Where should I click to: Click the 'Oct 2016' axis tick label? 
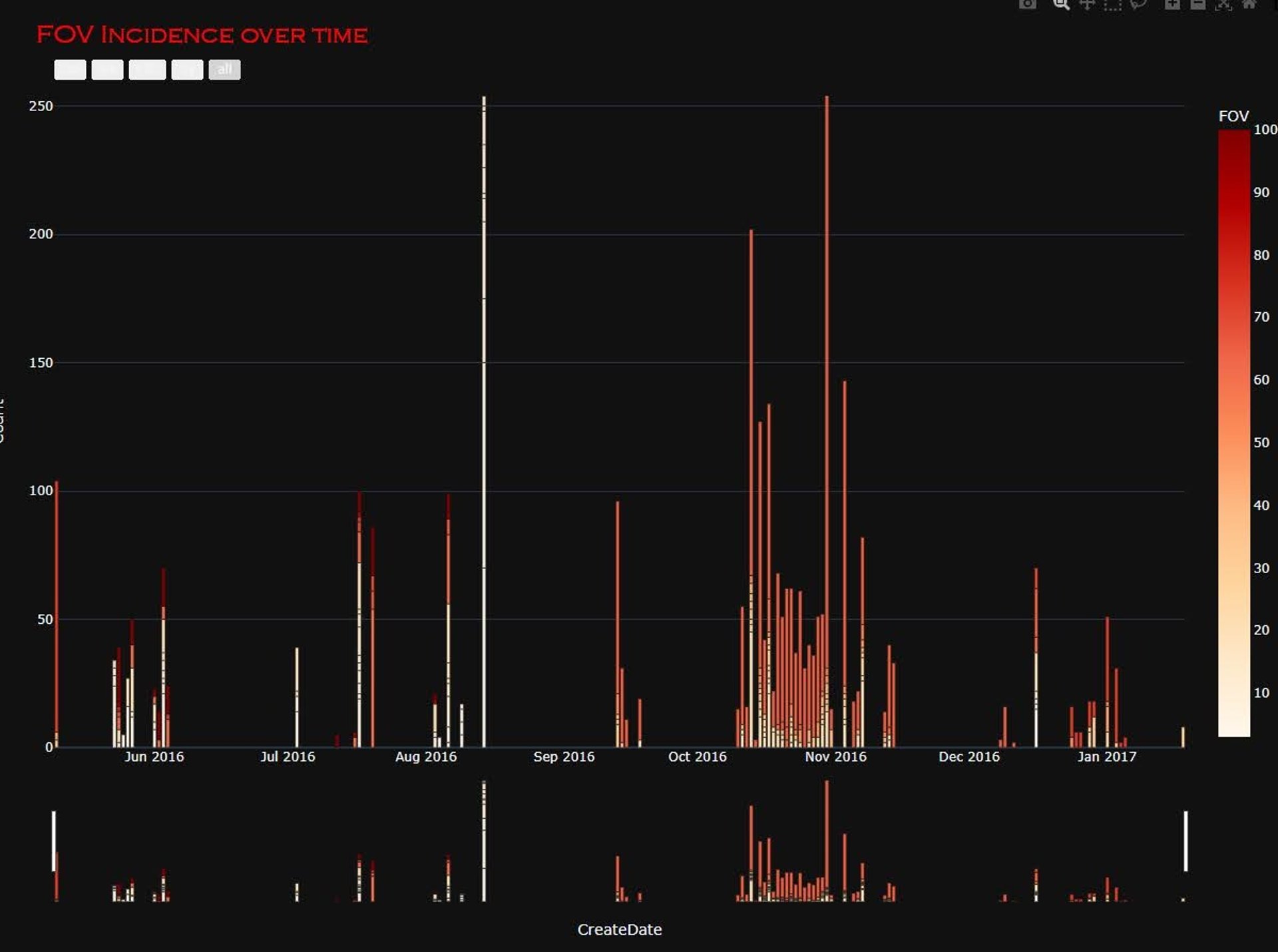pyautogui.click(x=698, y=756)
